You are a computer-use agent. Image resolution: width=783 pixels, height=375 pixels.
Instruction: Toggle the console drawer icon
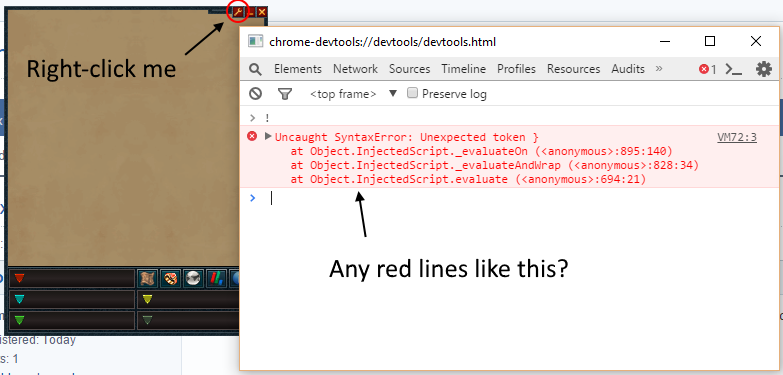point(733,69)
